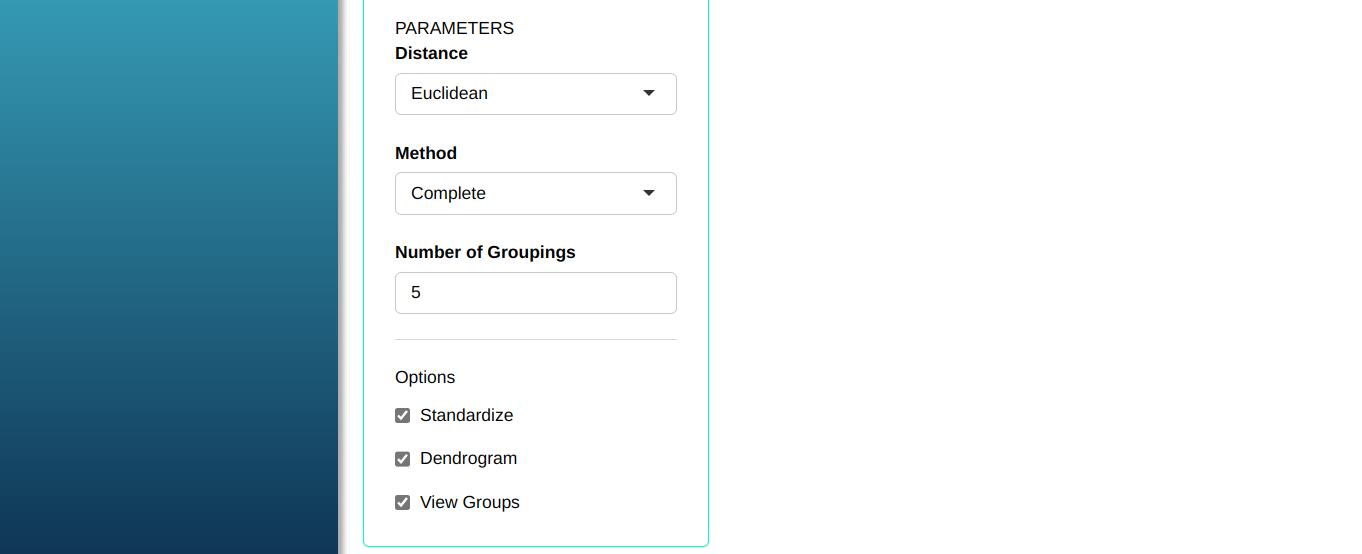Uncheck the View Groups checkbox

pyautogui.click(x=403, y=503)
